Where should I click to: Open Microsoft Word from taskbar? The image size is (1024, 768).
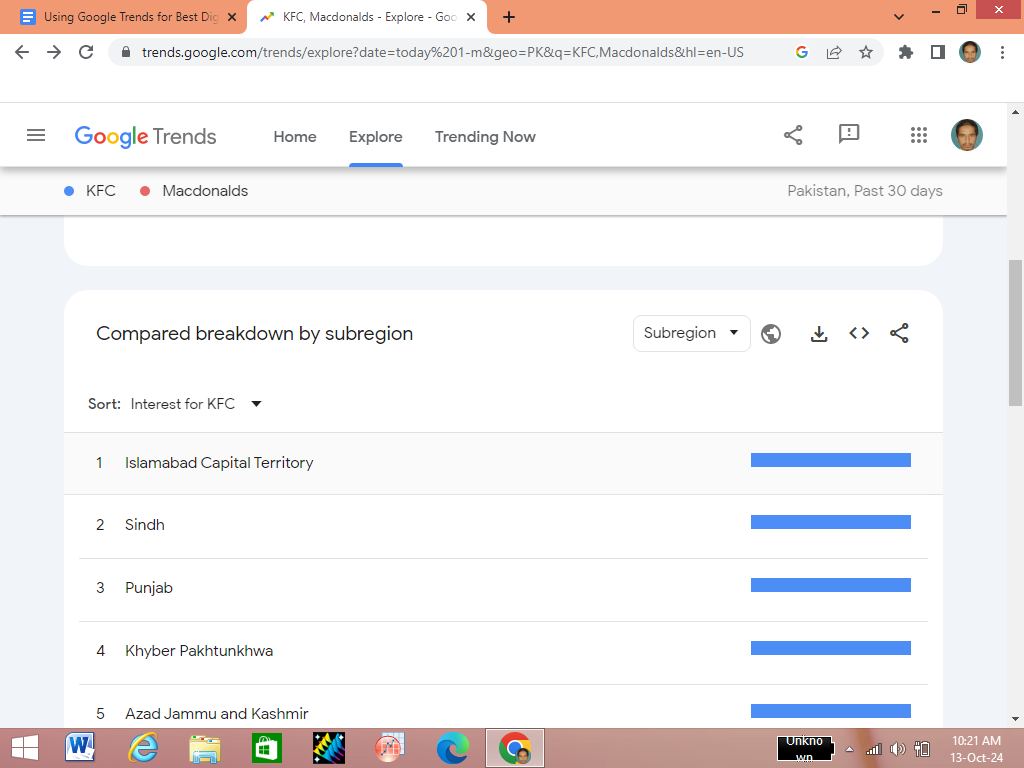(x=80, y=748)
